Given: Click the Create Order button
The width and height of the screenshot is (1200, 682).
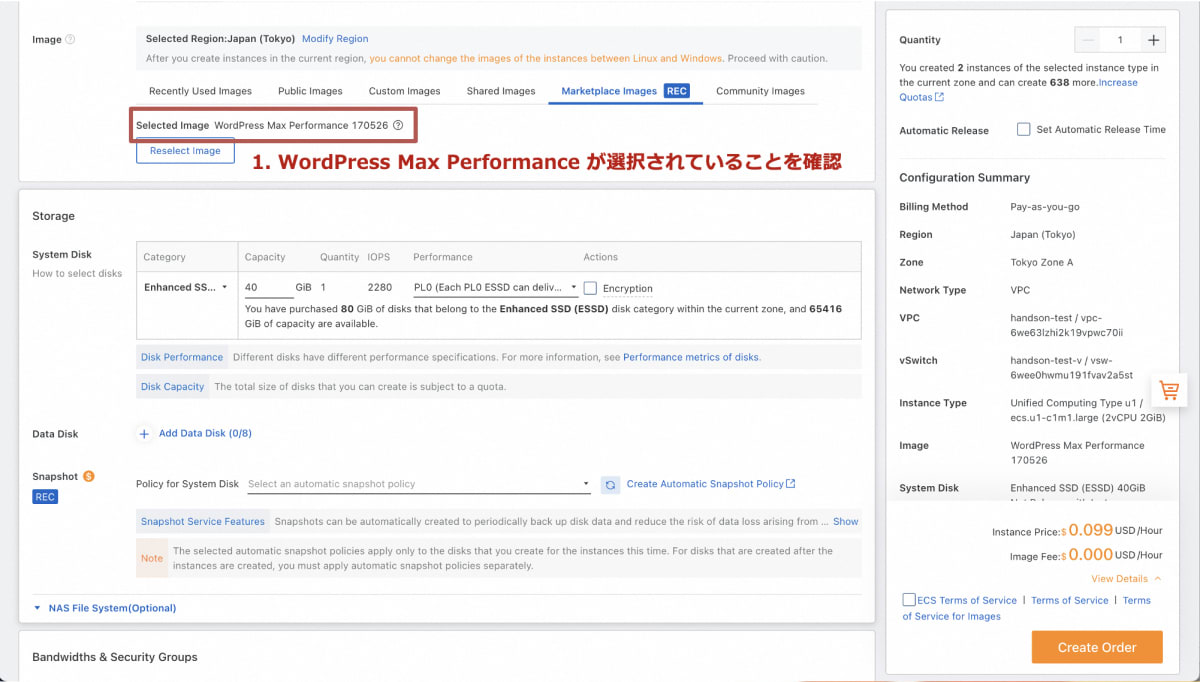Looking at the screenshot, I should coord(1096,647).
